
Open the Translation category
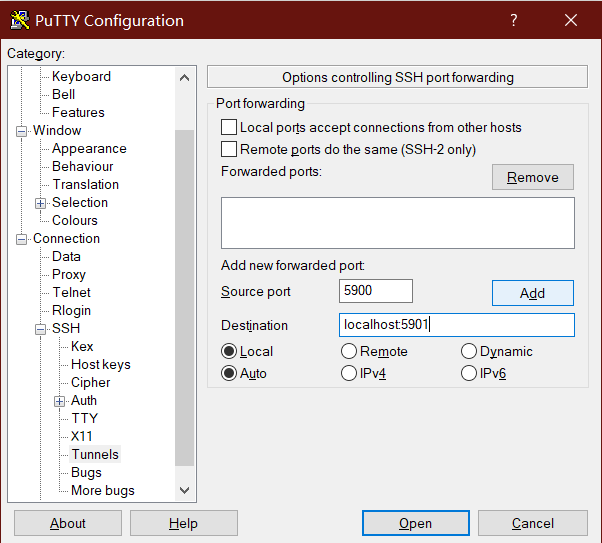coord(86,184)
